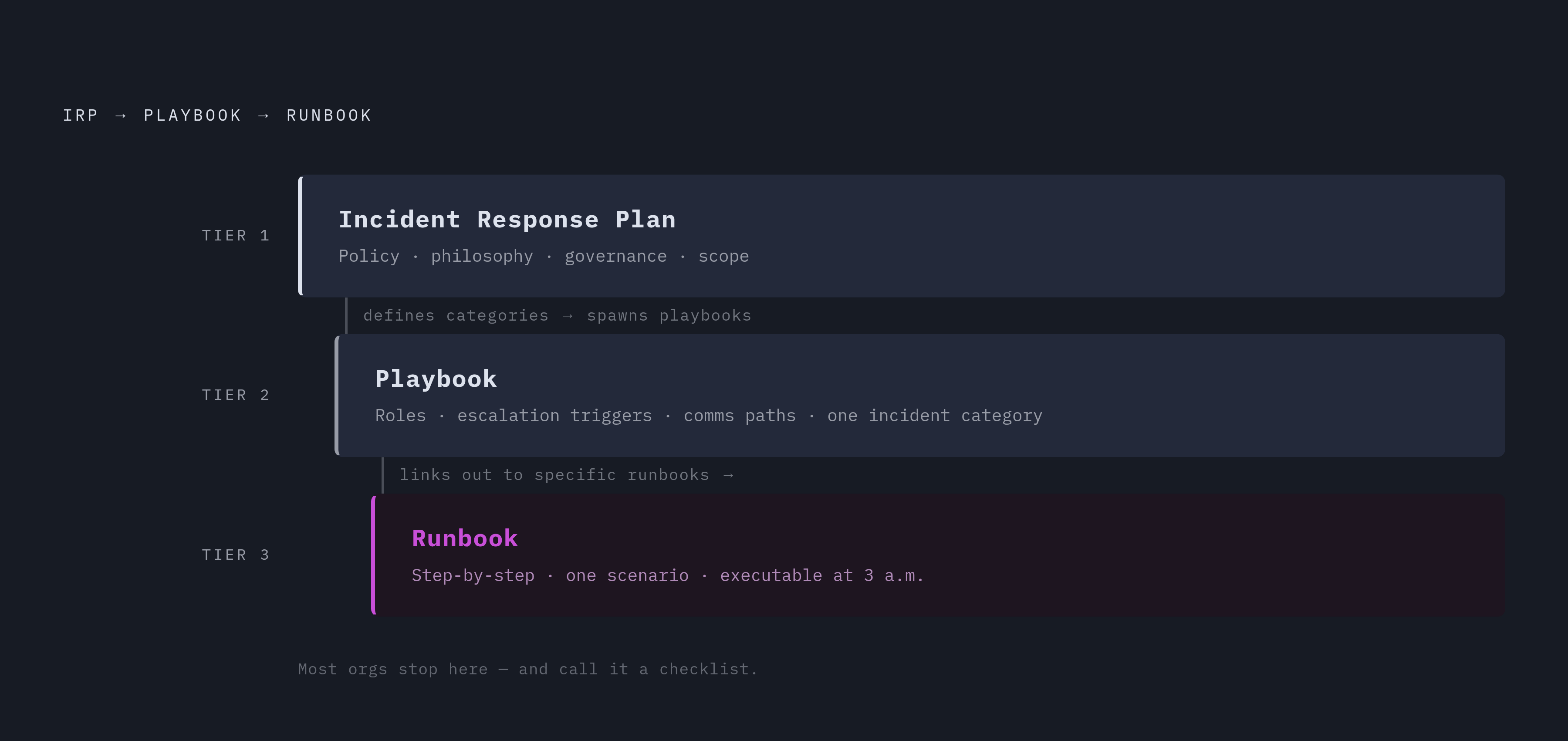Click 'Policy · philosophy · governance · scope' subtitle
The width and height of the screenshot is (1568, 741).
coord(544,256)
